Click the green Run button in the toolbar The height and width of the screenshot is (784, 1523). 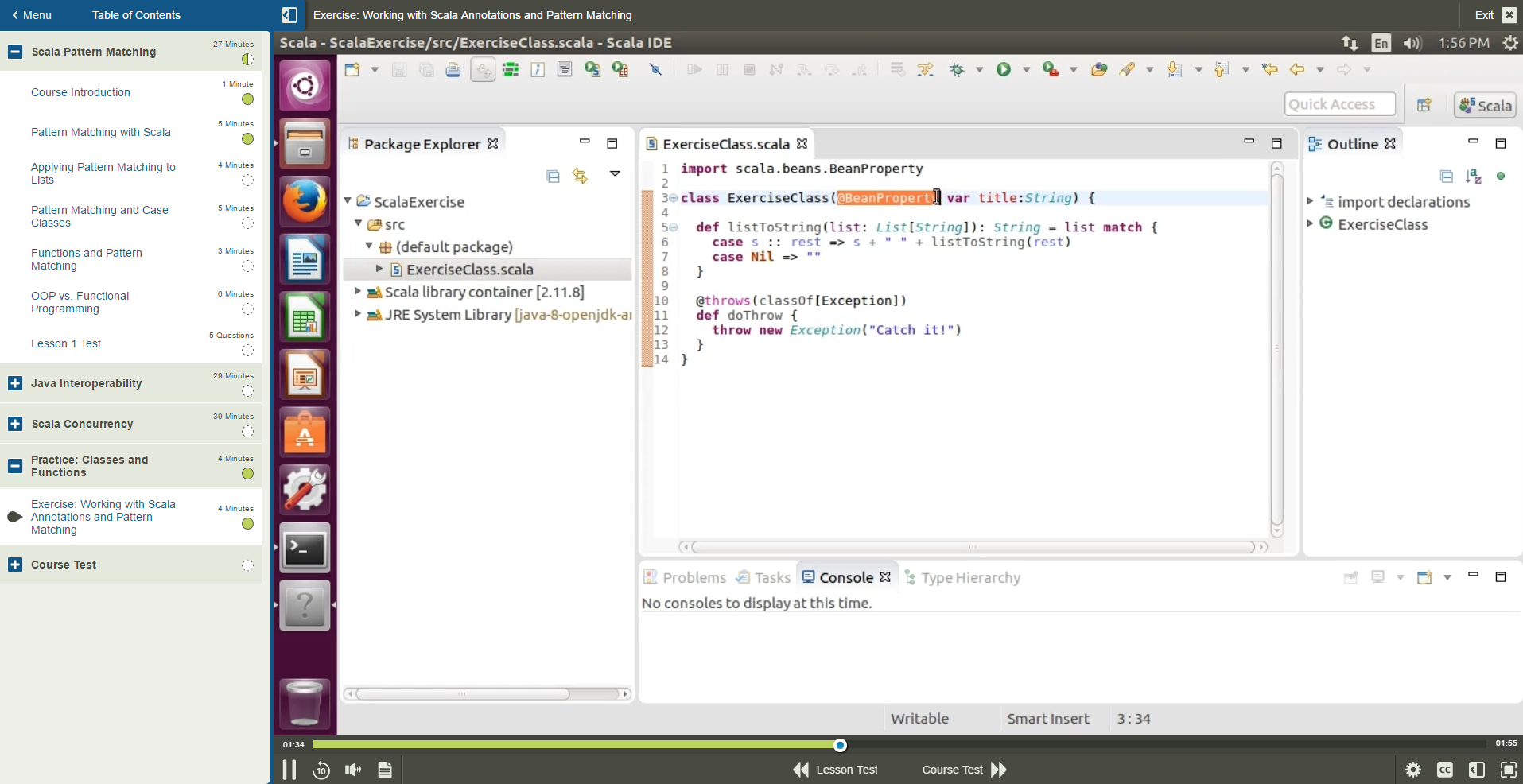pyautogui.click(x=1004, y=70)
